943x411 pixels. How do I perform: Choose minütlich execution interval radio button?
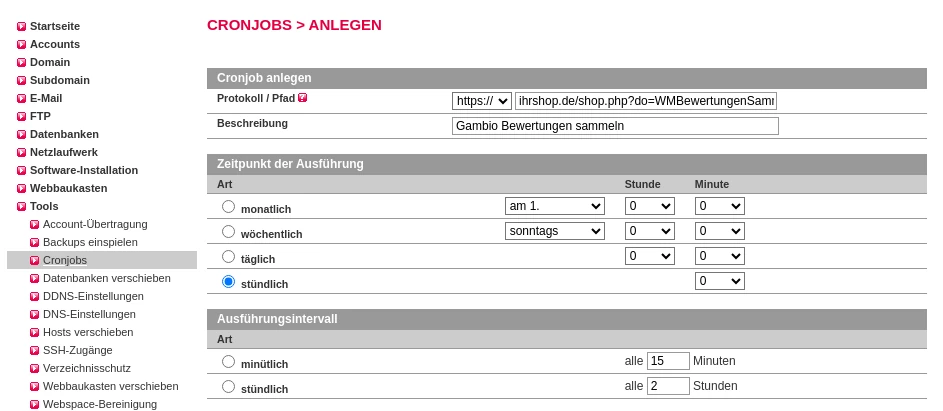pyautogui.click(x=228, y=361)
